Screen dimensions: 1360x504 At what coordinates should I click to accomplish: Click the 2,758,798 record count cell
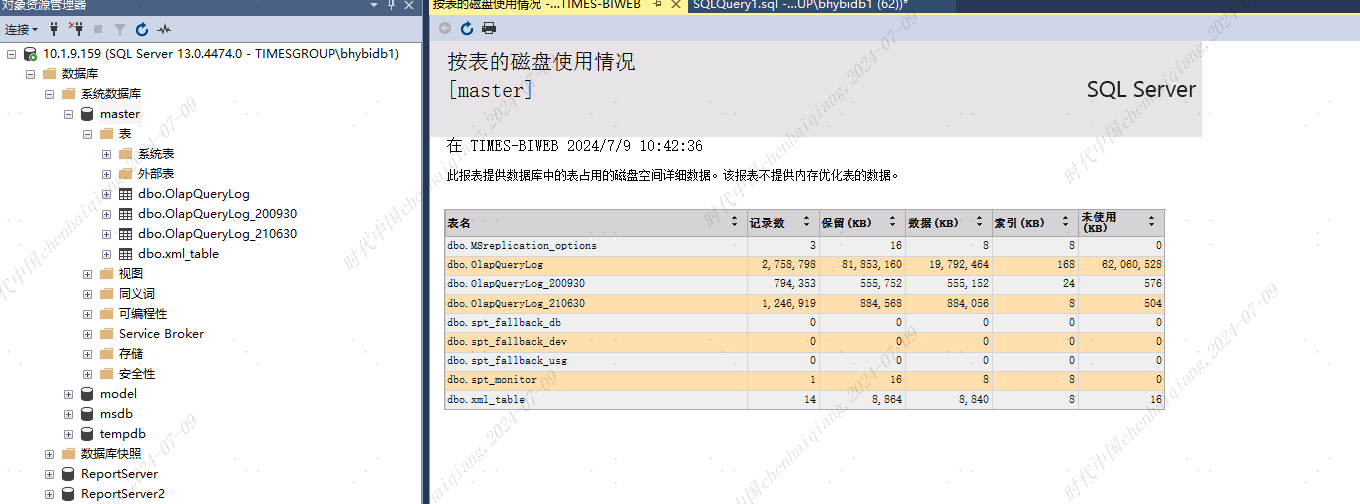(789, 264)
